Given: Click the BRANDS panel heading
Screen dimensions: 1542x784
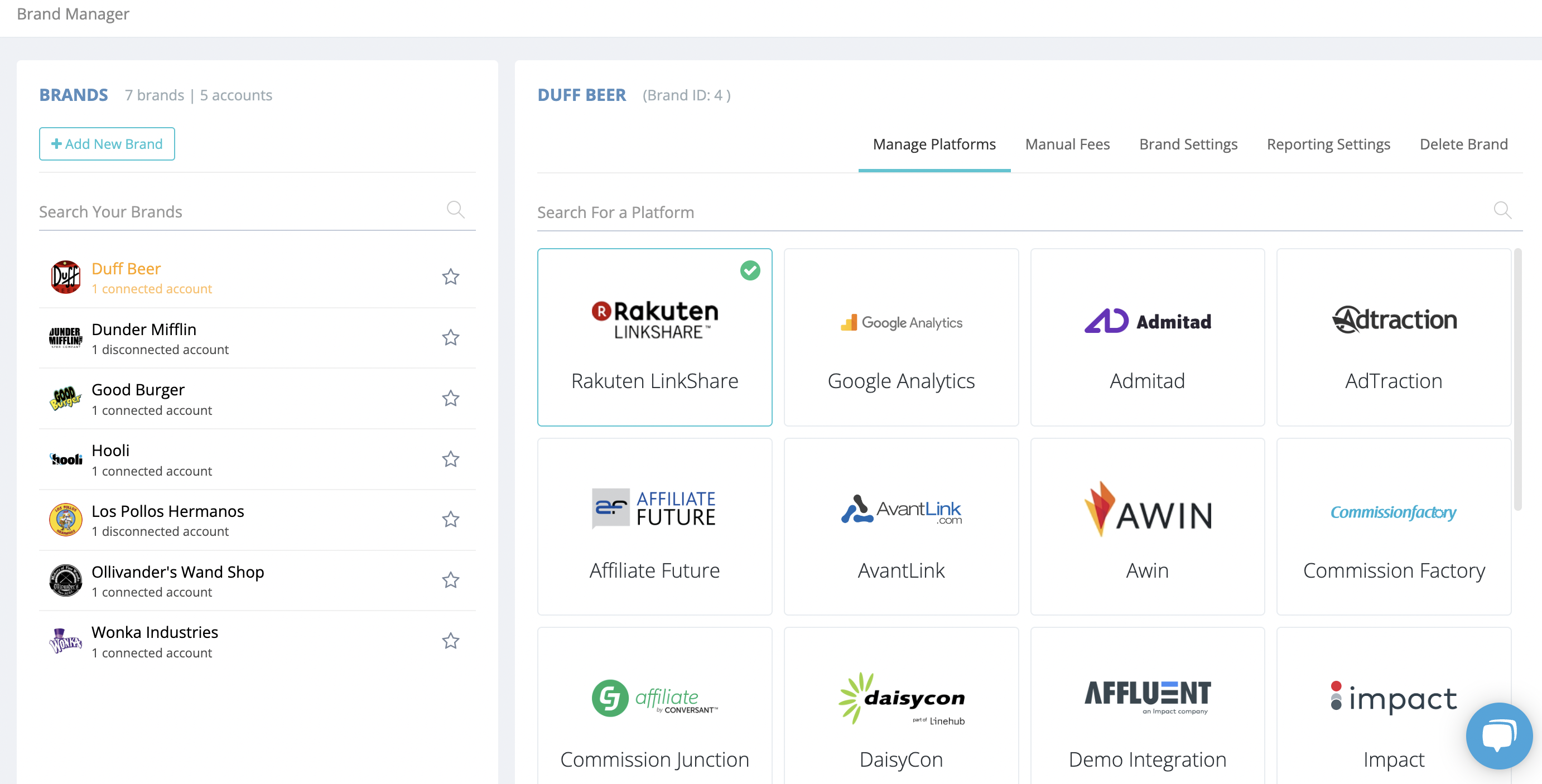Looking at the screenshot, I should 74,95.
